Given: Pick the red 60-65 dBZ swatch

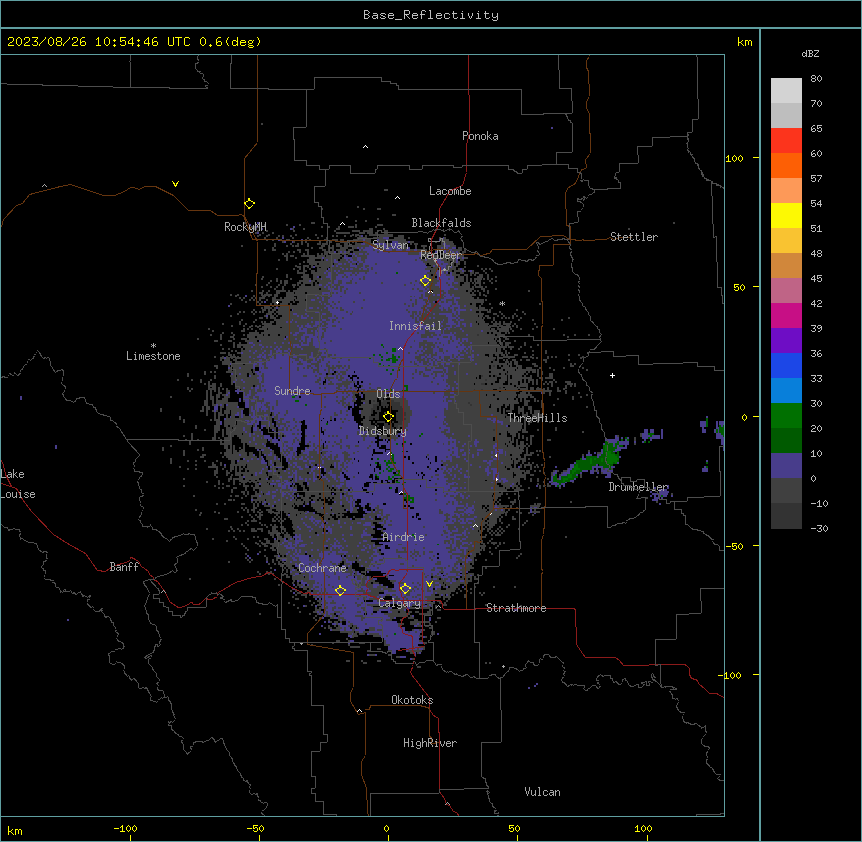Looking at the screenshot, I should pyautogui.click(x=786, y=141).
